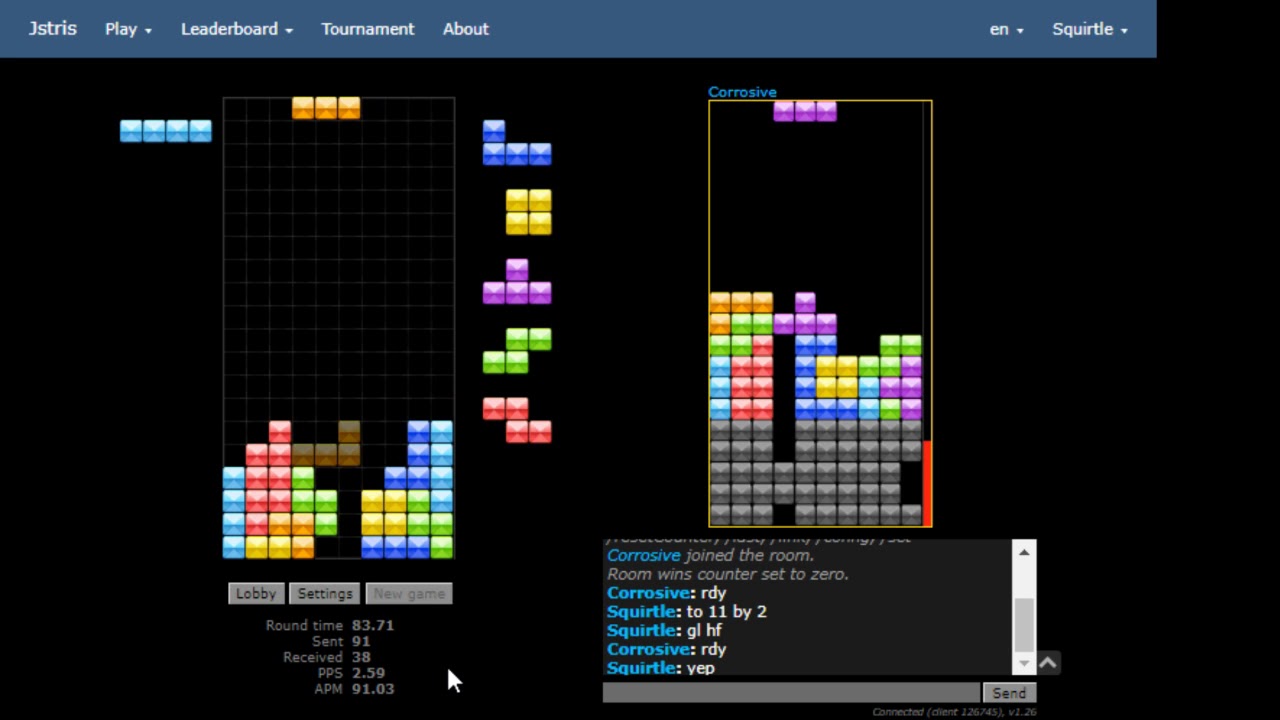Click the yellow O piece in next queue

click(x=528, y=212)
